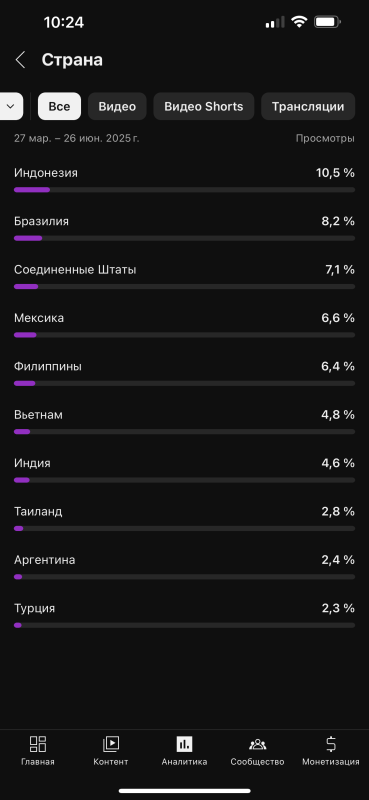Select the Видео filter chip

point(117,106)
